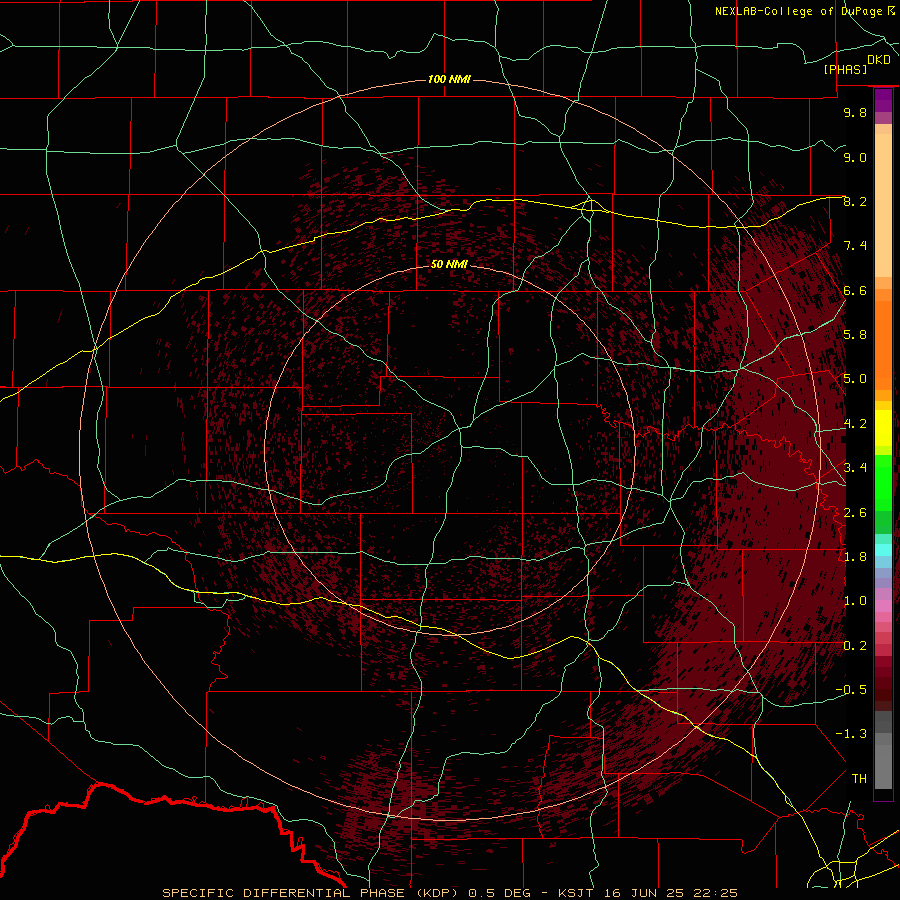Click the 6.6 value on color scale
This screenshot has width=900, height=900.
click(x=855, y=290)
